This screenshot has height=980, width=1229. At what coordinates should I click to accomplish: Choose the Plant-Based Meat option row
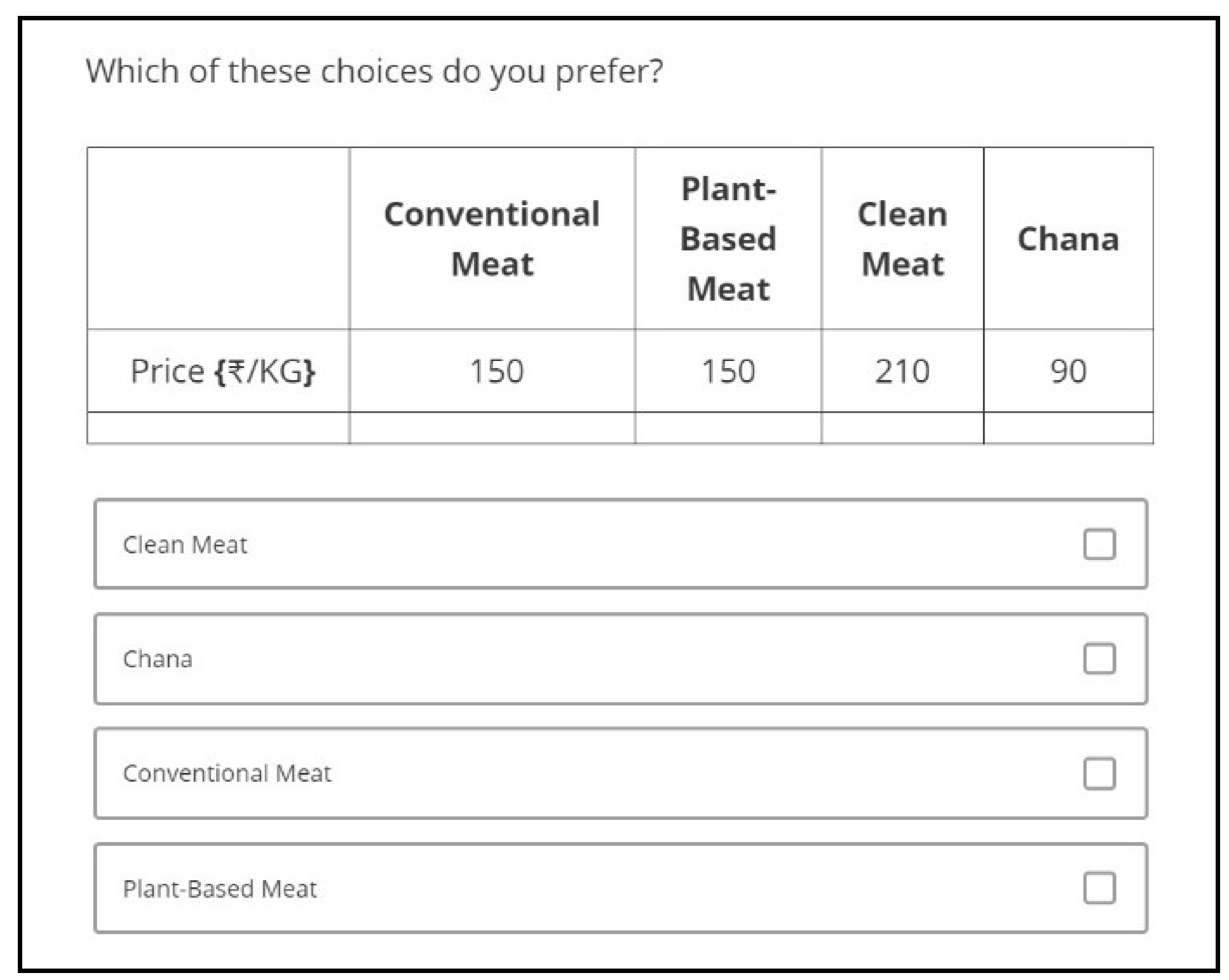click(620, 888)
